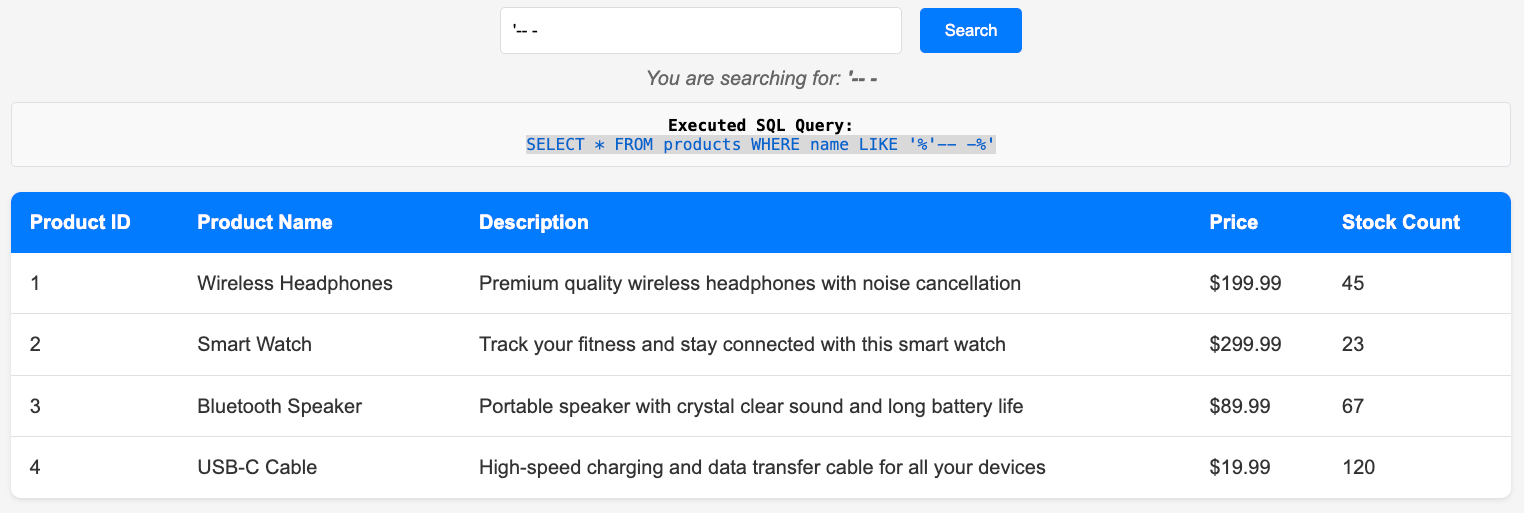Click the "You are searching for" message
1524x513 pixels.
(761, 78)
